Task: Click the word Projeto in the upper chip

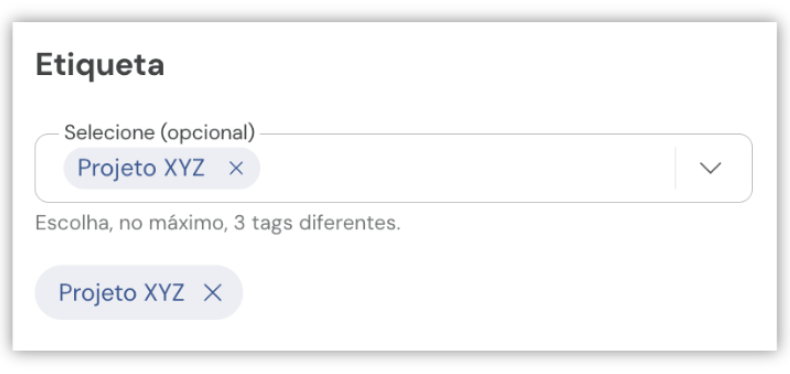Action: 117,168
